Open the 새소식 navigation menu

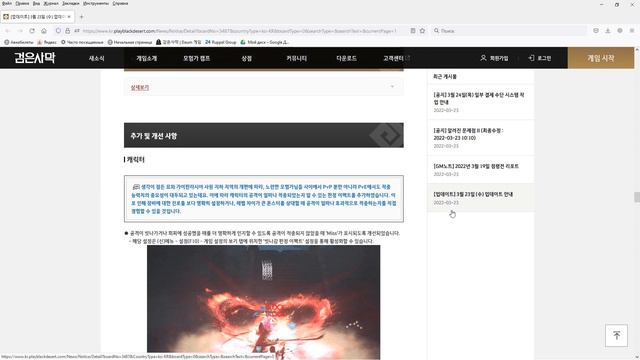[x=97, y=58]
